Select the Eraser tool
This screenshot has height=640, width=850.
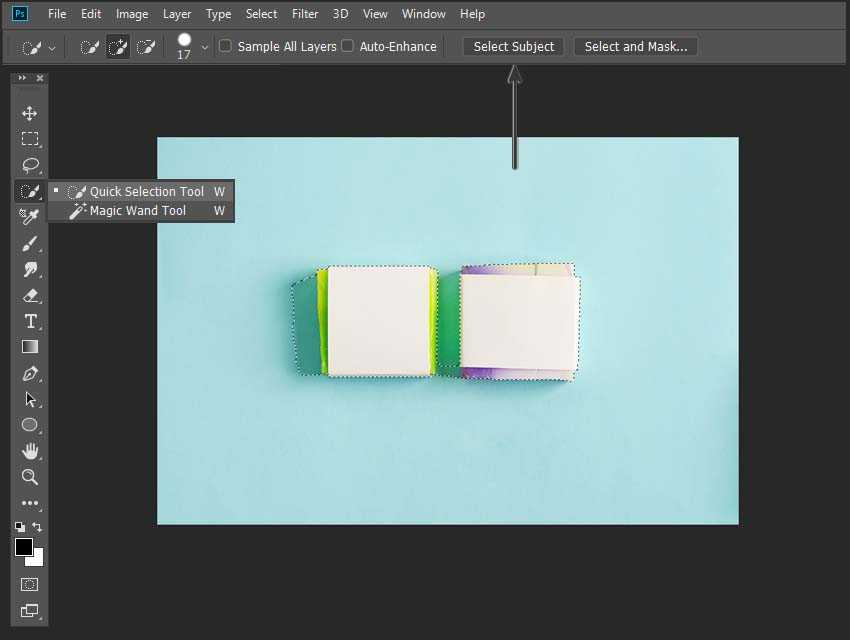coord(30,295)
